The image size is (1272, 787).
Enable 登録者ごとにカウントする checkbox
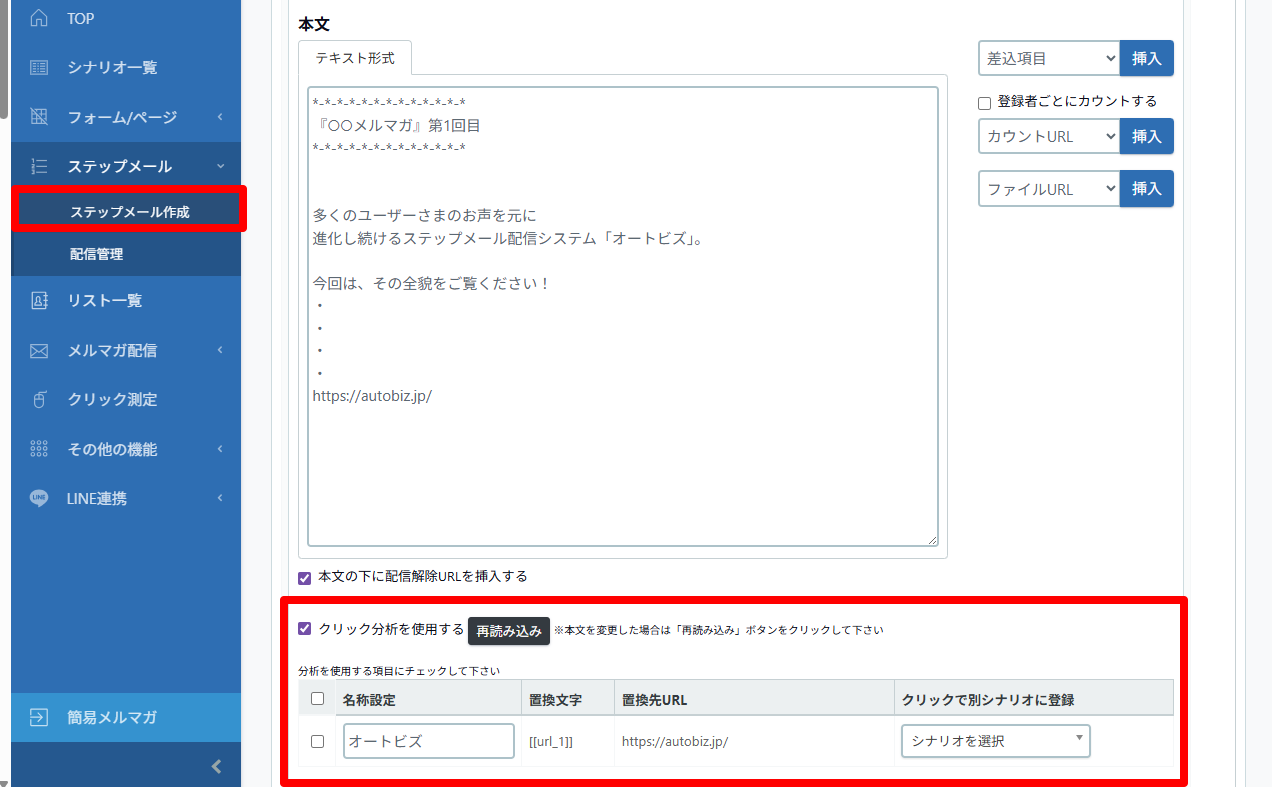pos(984,102)
